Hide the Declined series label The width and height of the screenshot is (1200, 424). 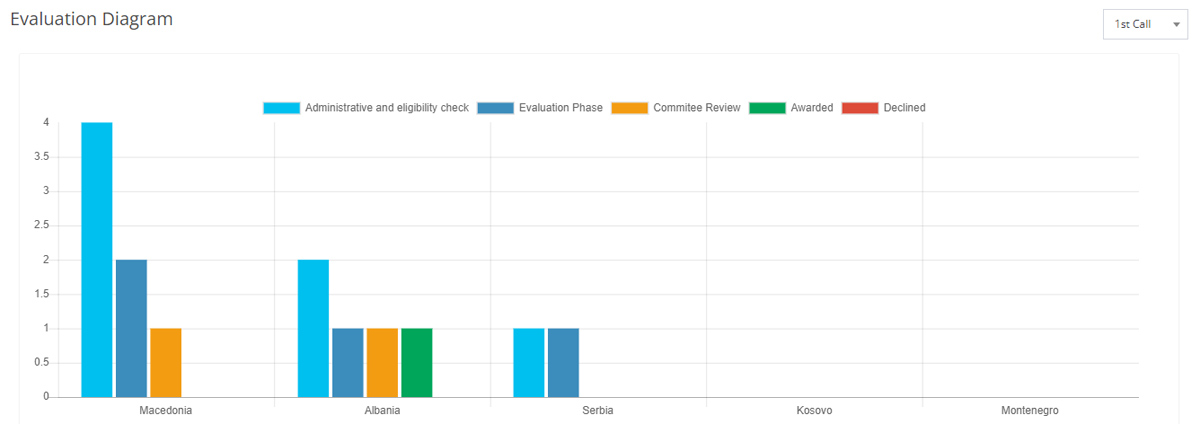(905, 108)
